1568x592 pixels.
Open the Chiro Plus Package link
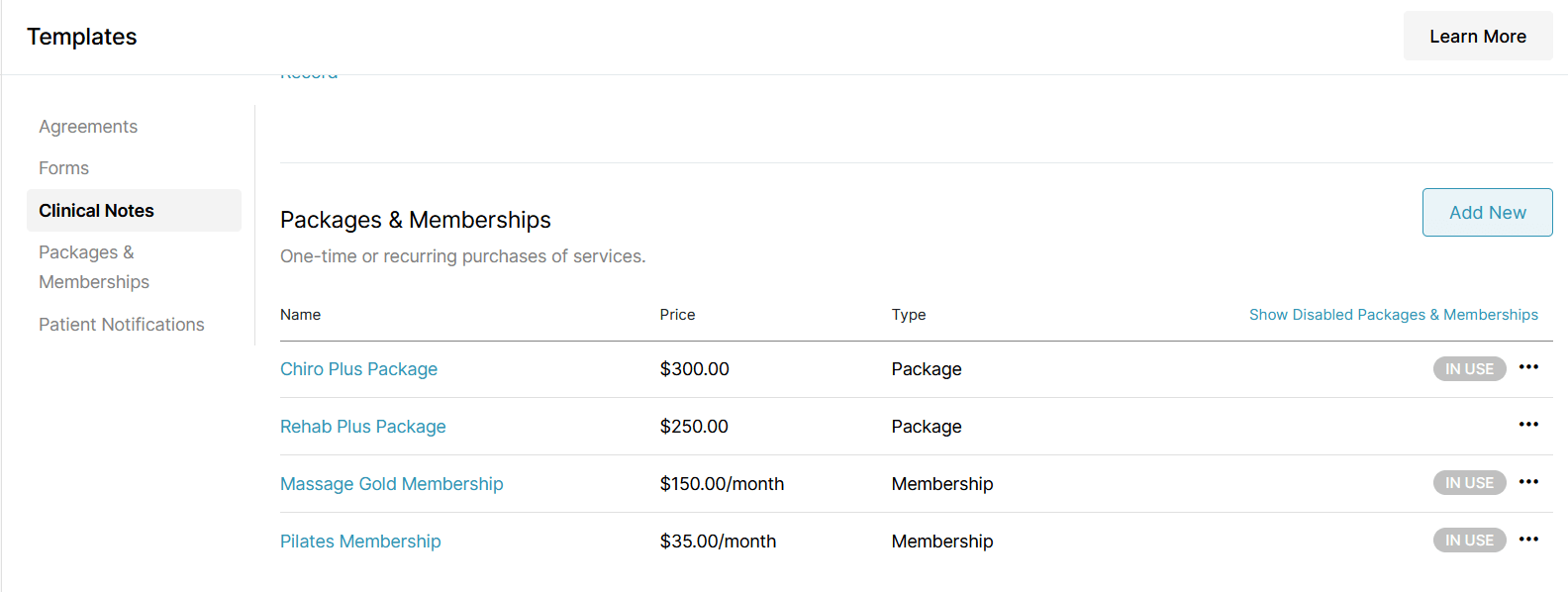(x=358, y=369)
